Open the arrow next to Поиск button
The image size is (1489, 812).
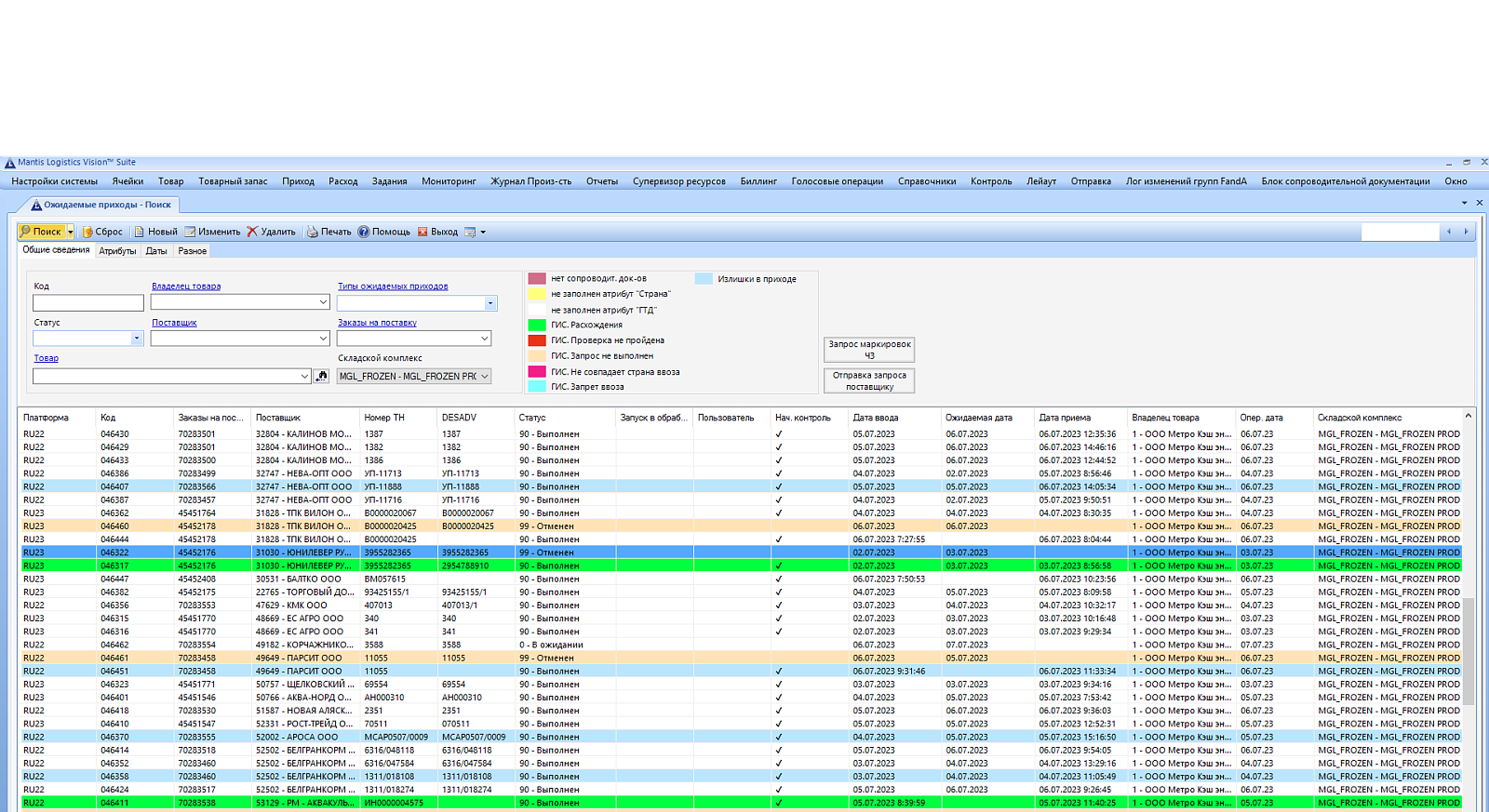[70, 232]
